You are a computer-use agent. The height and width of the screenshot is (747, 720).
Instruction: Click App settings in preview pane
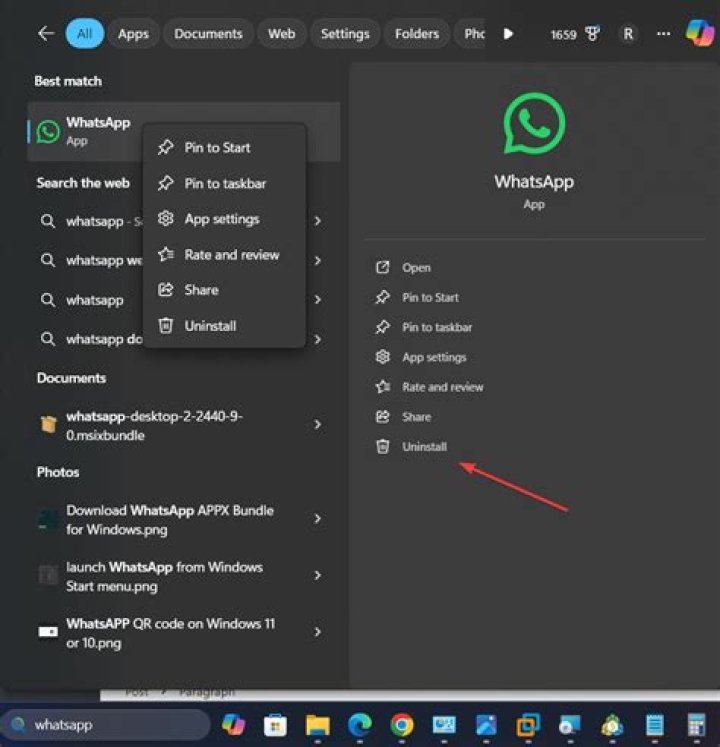click(x=421, y=357)
